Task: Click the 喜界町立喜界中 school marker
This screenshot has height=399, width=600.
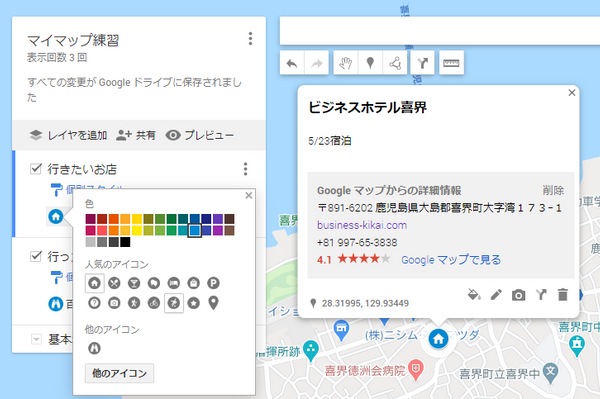Action: pos(551,372)
